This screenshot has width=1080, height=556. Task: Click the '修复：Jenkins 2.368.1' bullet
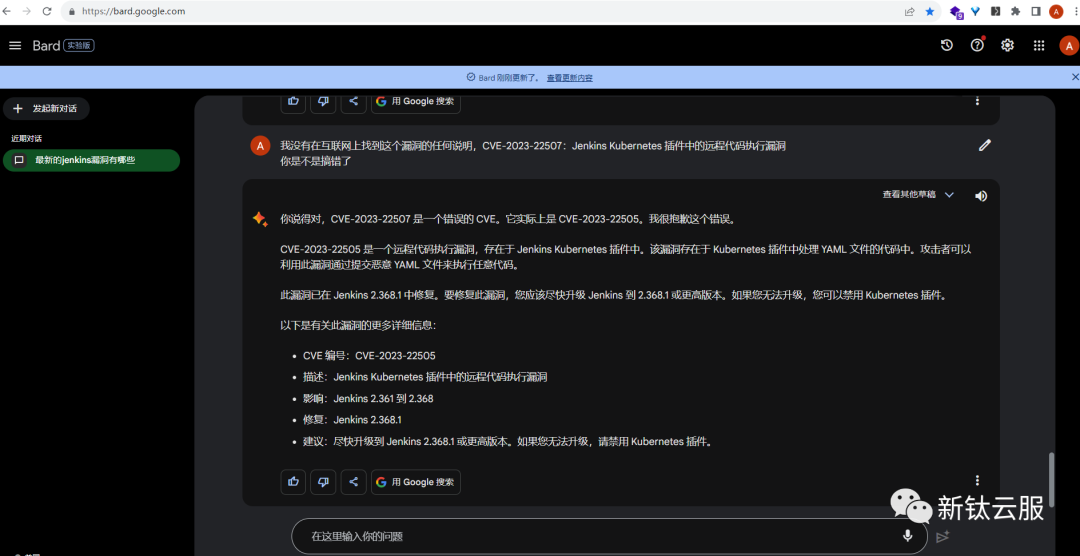pos(353,420)
